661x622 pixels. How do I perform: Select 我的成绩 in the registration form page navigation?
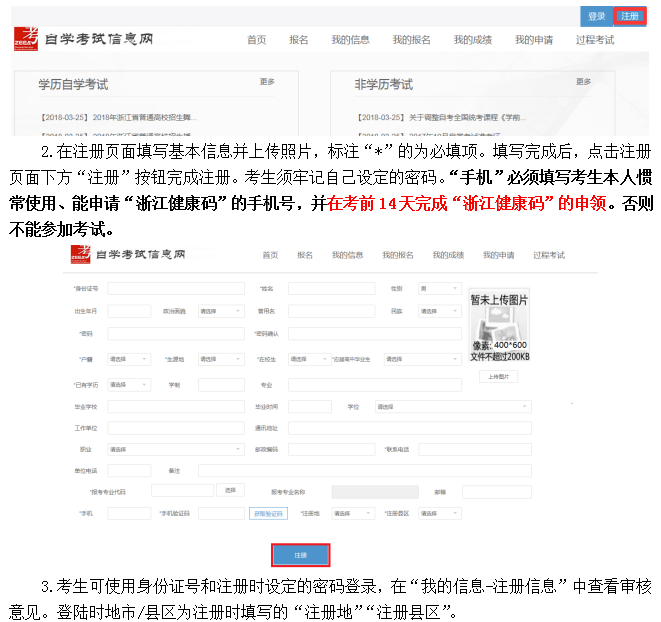448,255
